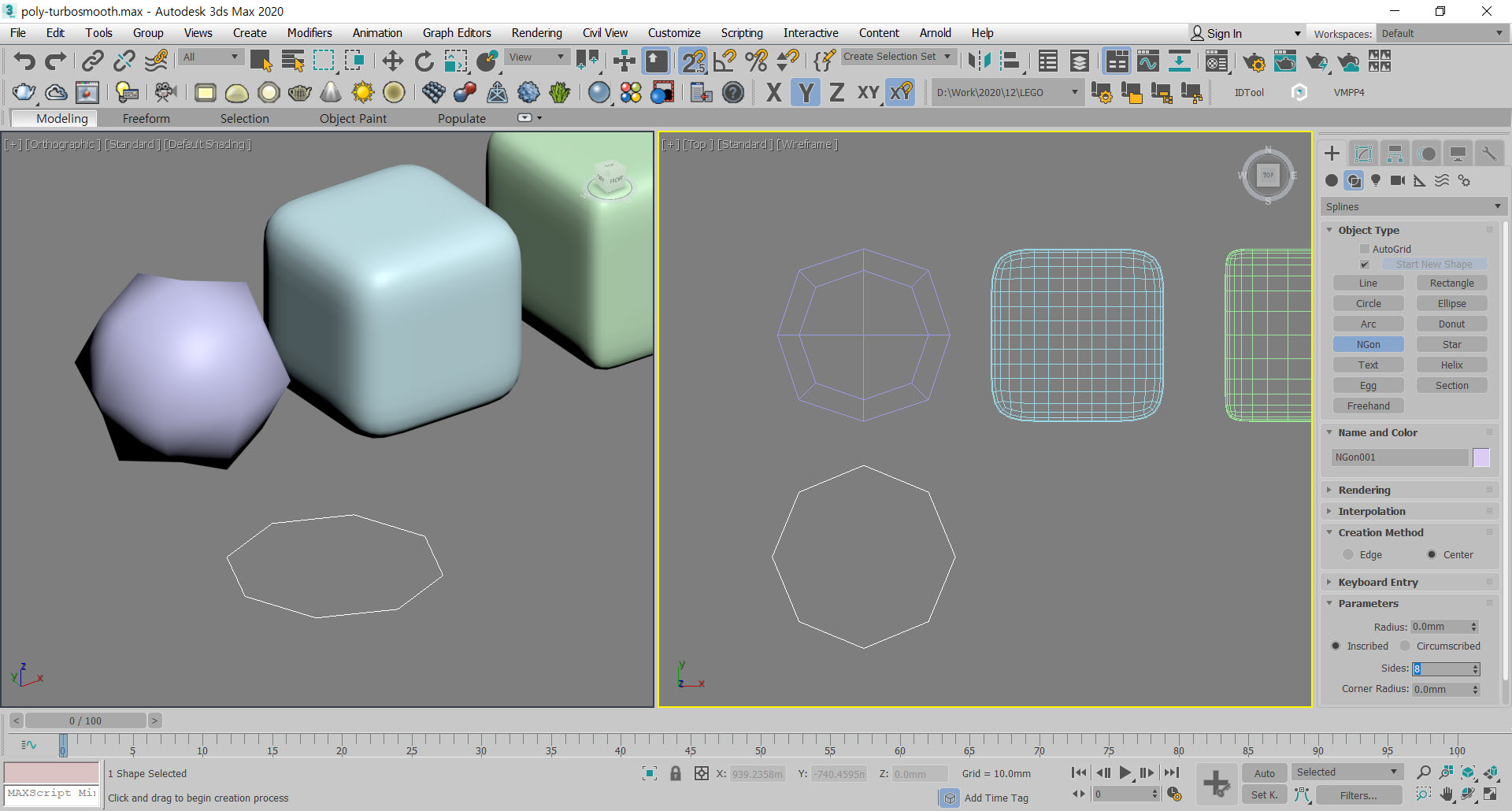Open Create Selection Set dropdown

click(898, 57)
